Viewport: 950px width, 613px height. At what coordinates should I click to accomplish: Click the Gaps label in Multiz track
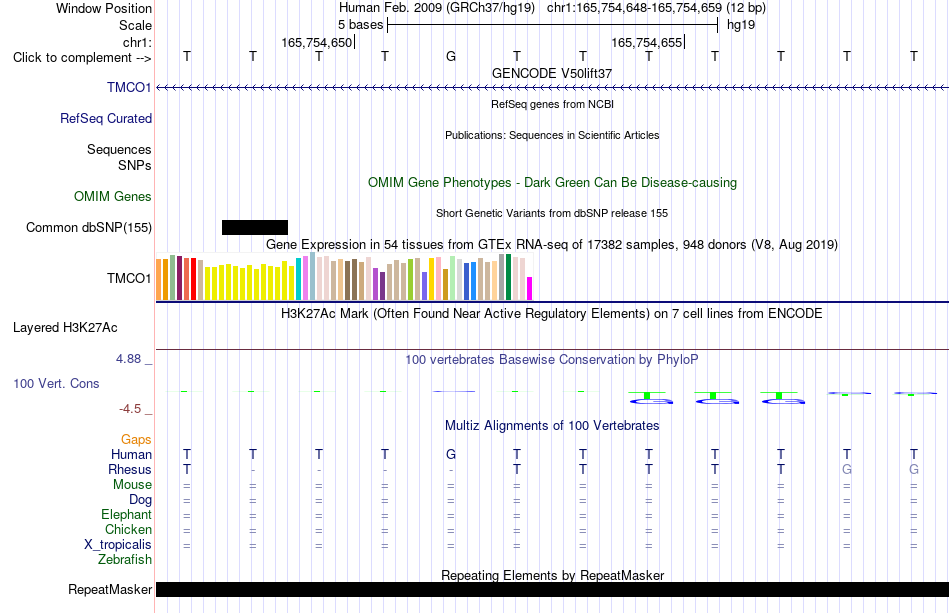pyautogui.click(x=136, y=439)
